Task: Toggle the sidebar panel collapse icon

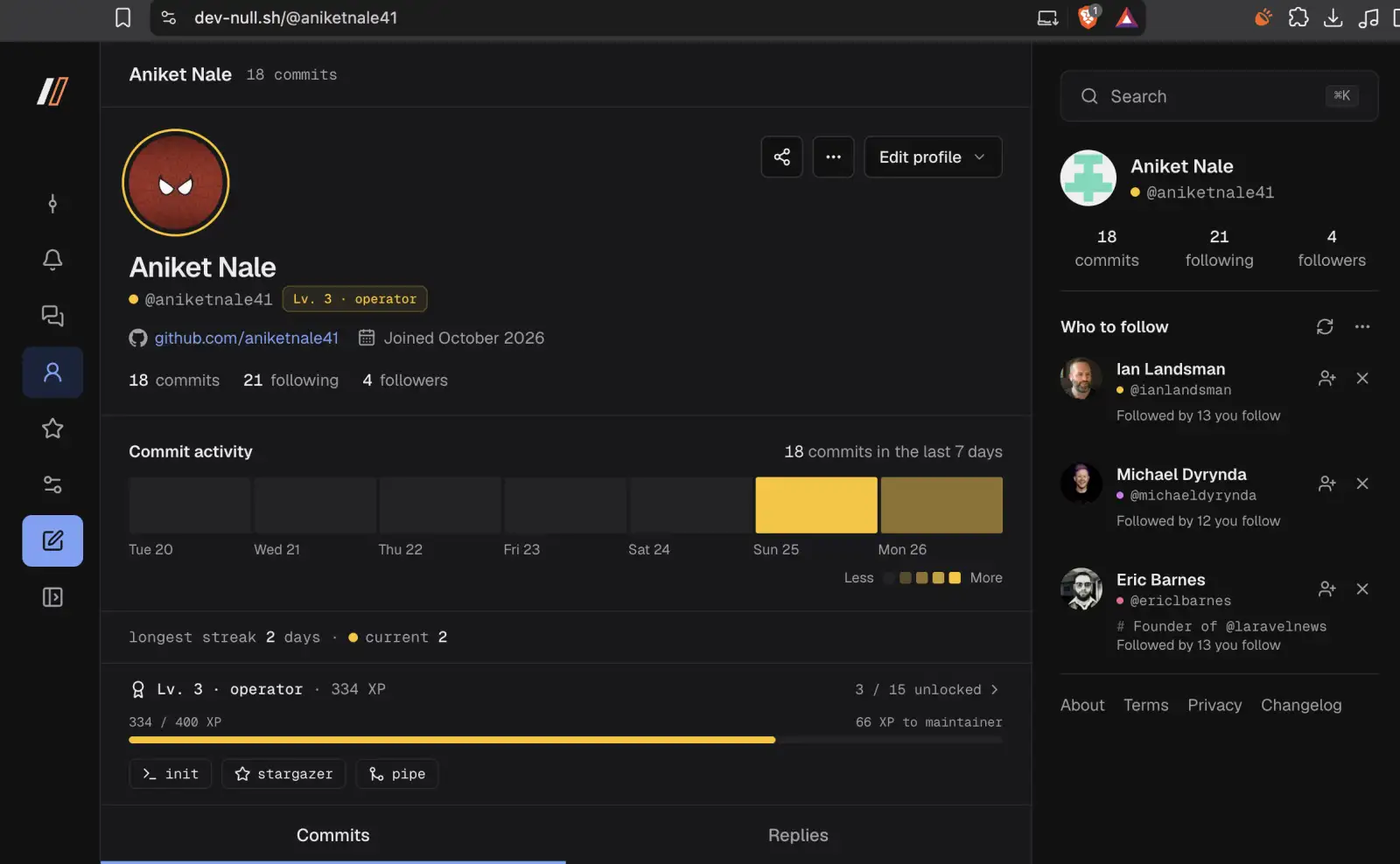Action: [52, 597]
